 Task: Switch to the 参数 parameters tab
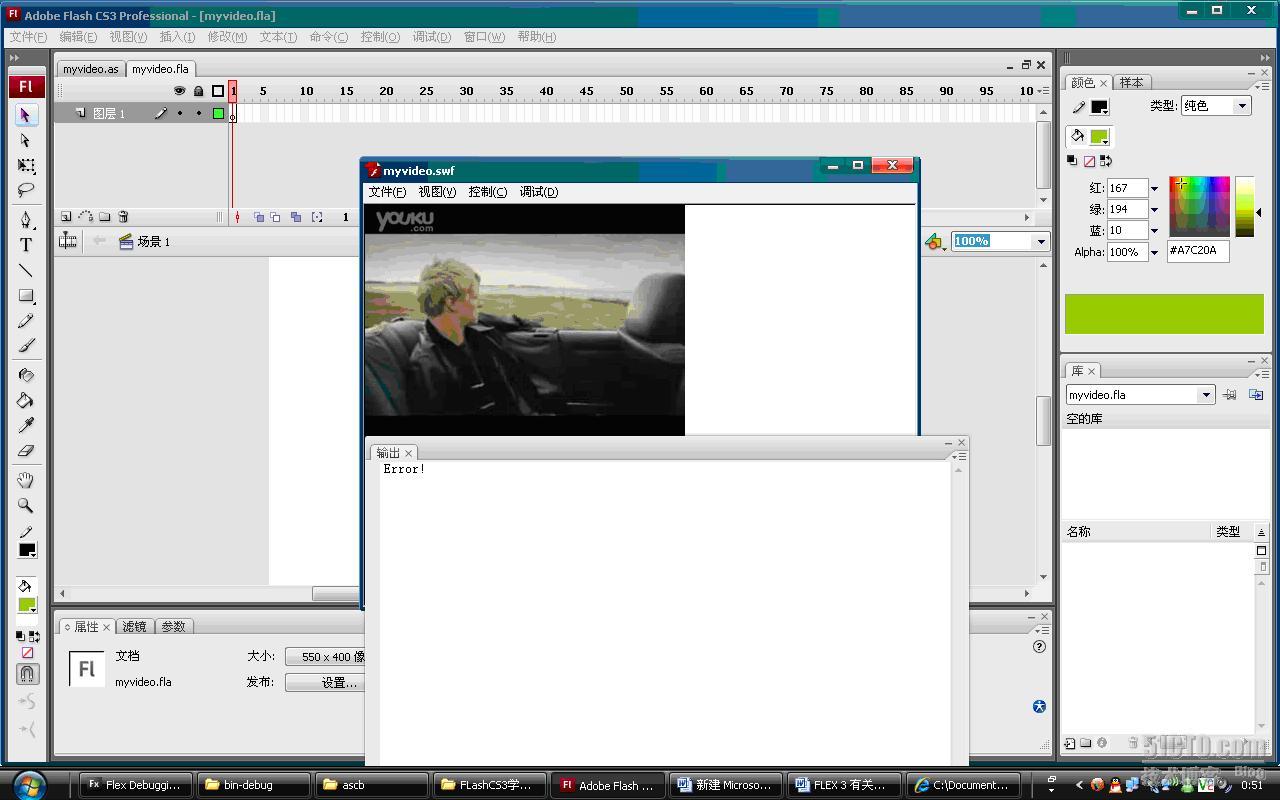coord(174,627)
